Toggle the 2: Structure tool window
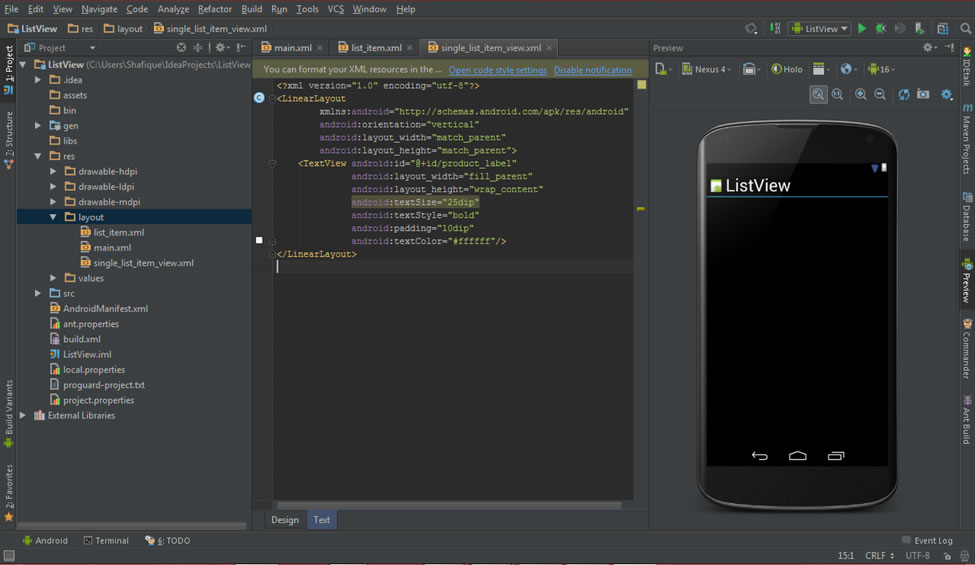The image size is (975, 565). point(9,139)
